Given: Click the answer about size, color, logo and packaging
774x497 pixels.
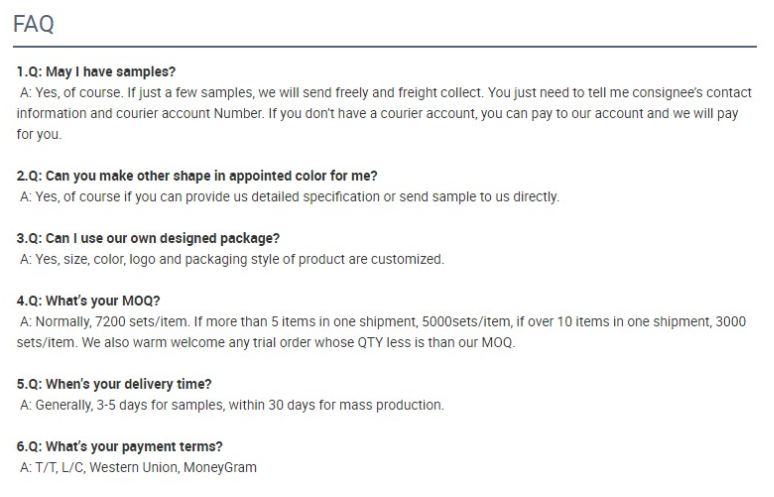Looking at the screenshot, I should (x=232, y=259).
